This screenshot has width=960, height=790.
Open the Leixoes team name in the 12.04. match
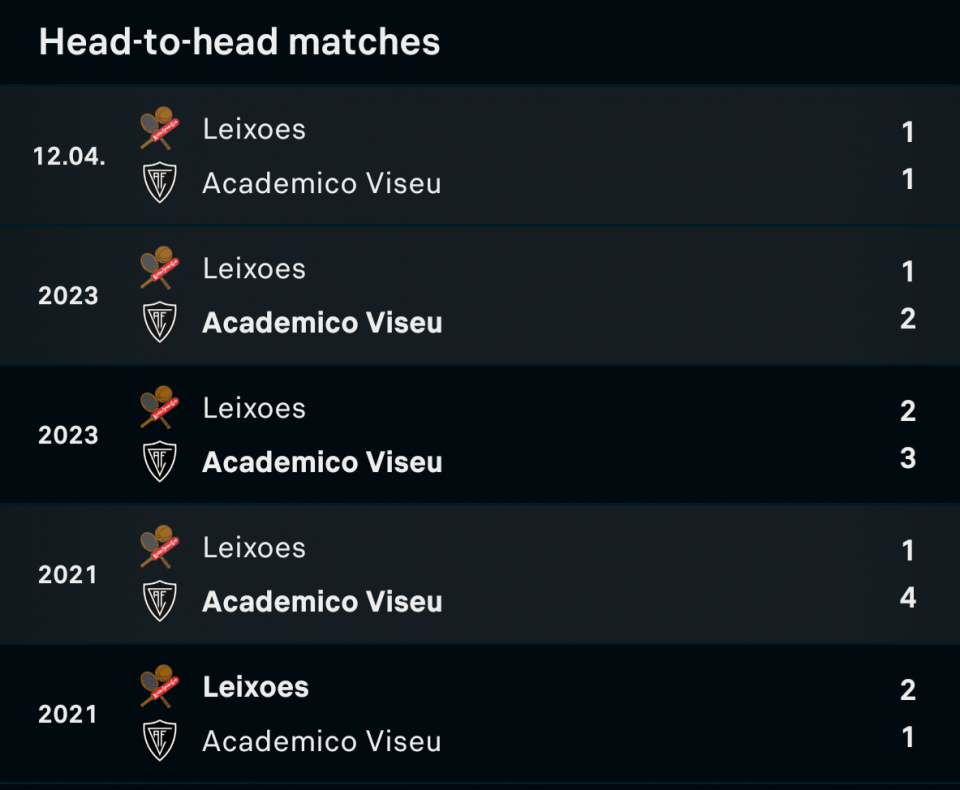[254, 129]
